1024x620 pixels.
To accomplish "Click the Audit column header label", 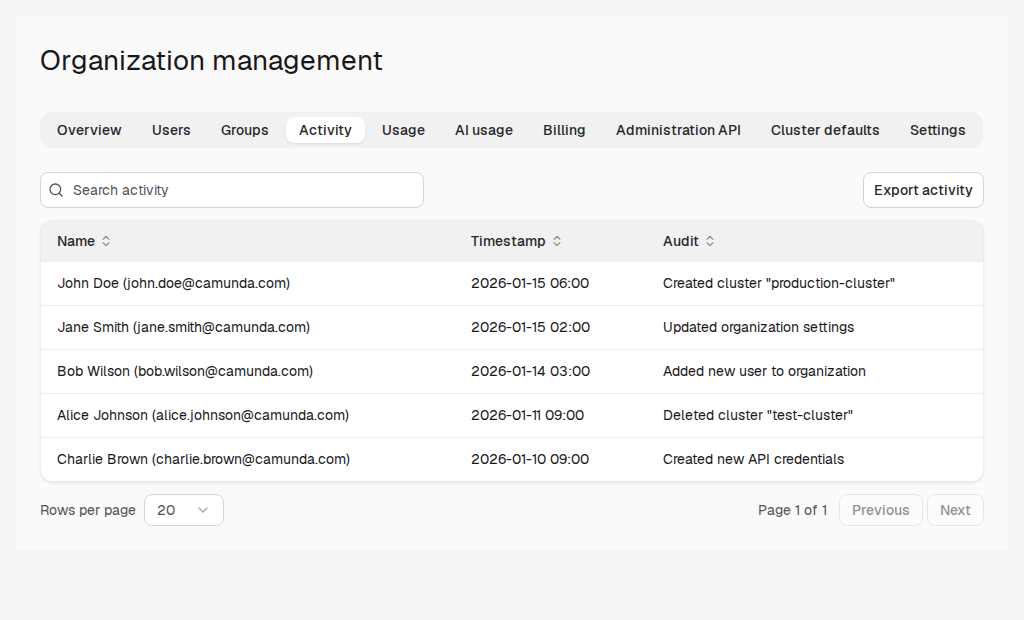I will 680,241.
